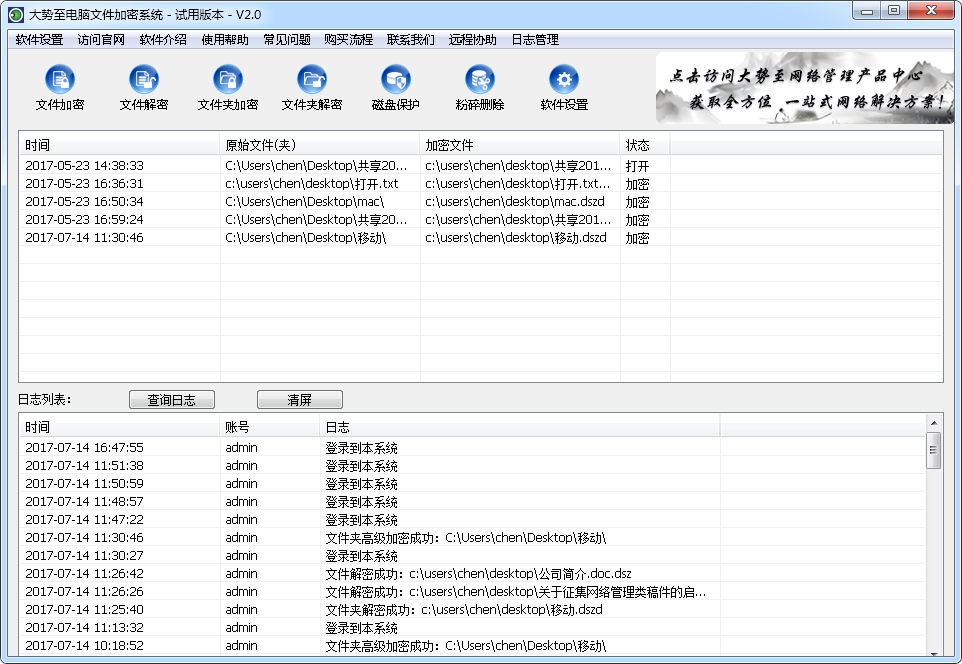Select the 文件解密 (file decrypt) tool

click(143, 85)
